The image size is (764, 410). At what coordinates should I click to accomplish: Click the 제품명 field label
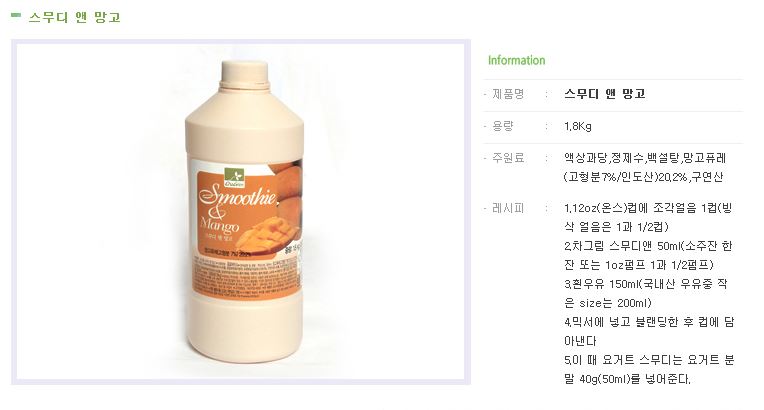click(508, 94)
